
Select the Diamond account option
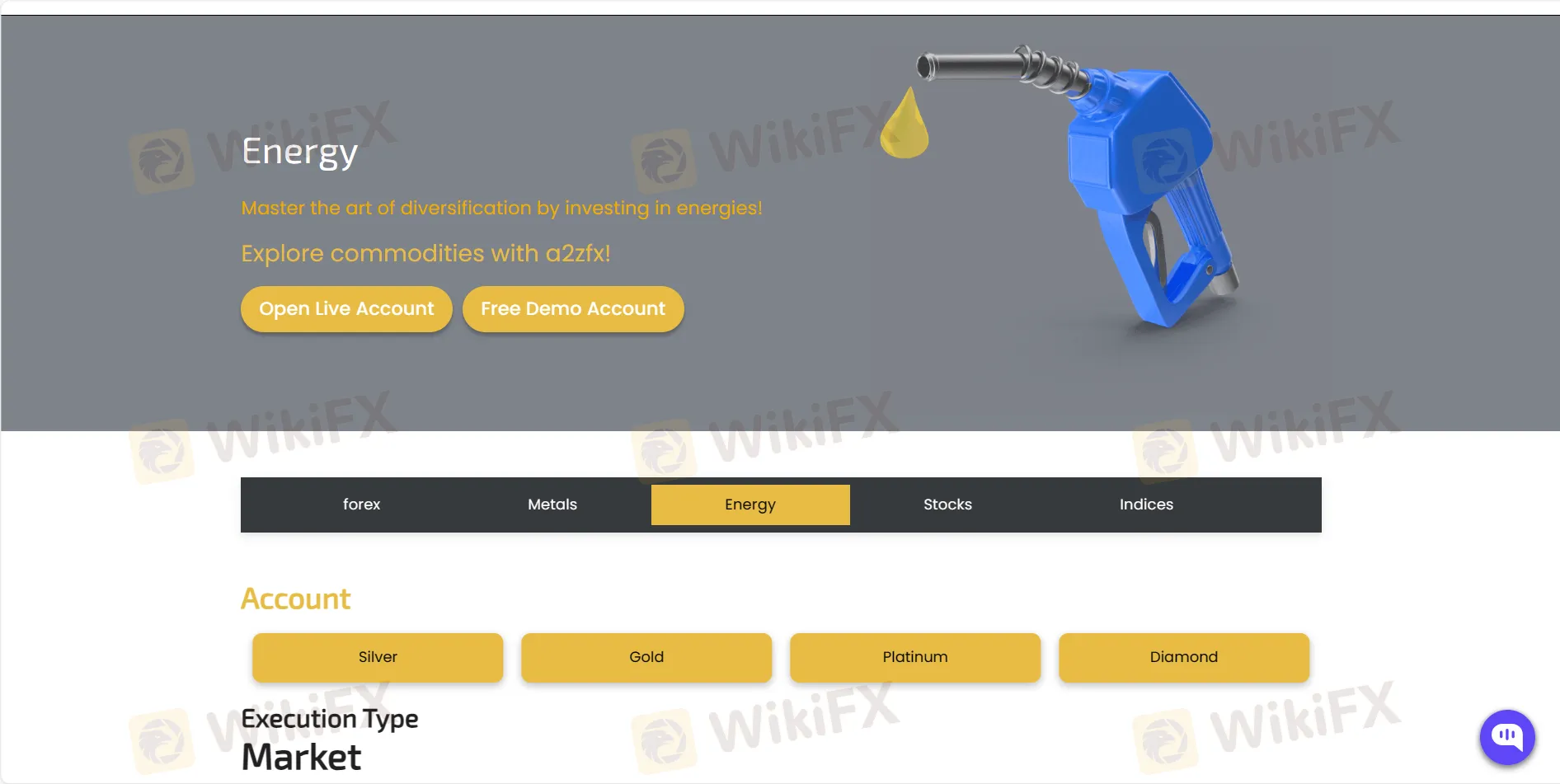[1184, 657]
